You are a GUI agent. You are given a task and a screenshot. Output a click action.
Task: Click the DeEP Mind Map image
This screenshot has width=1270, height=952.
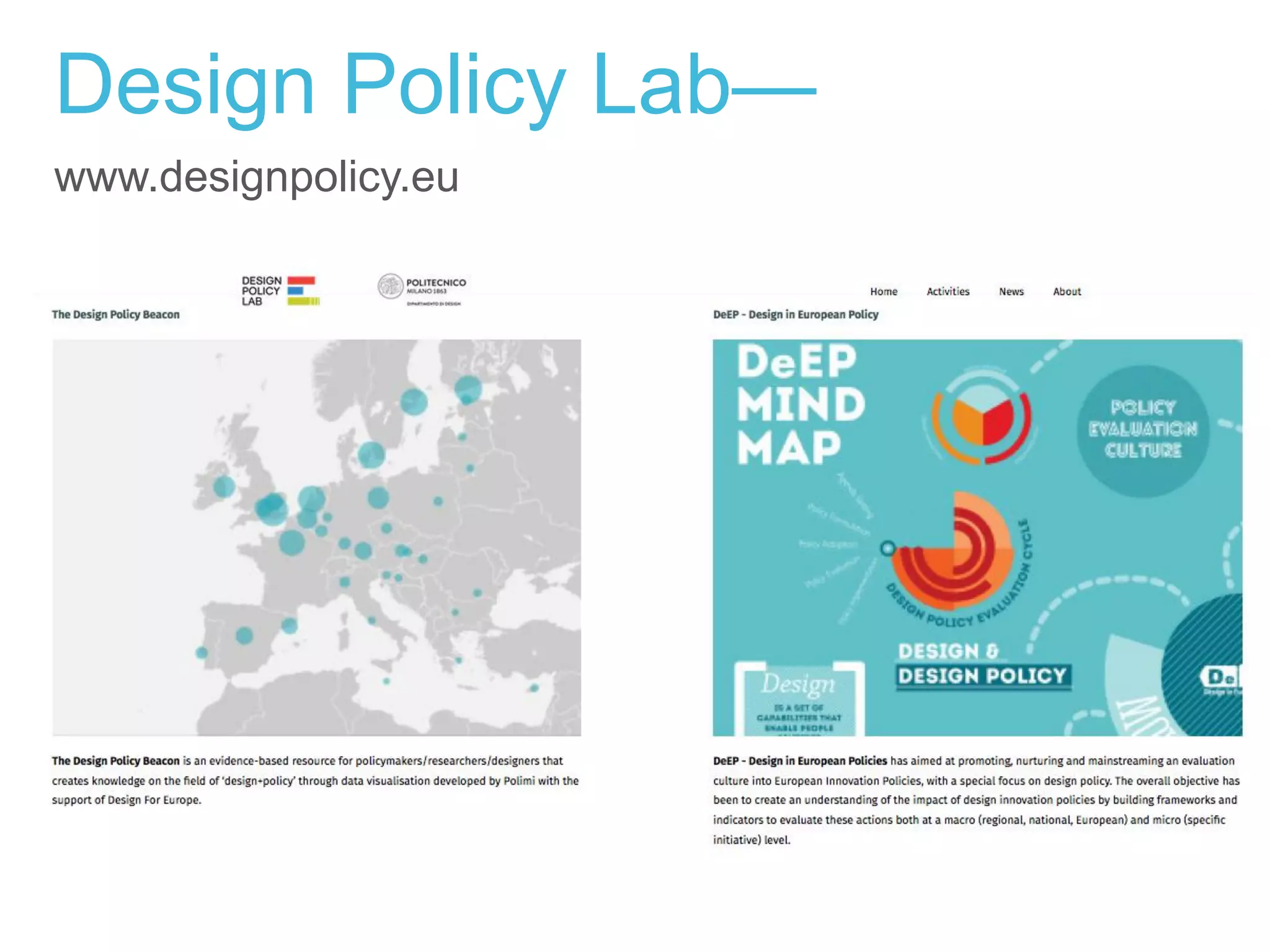[977, 537]
